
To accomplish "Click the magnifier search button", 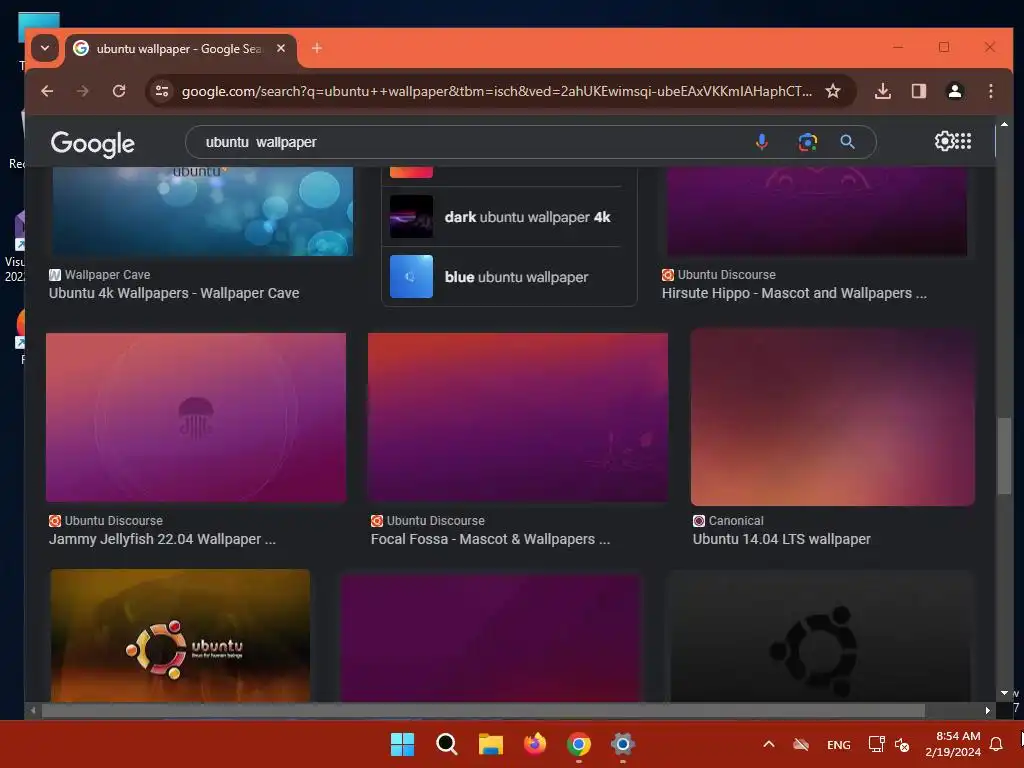I will (x=847, y=142).
